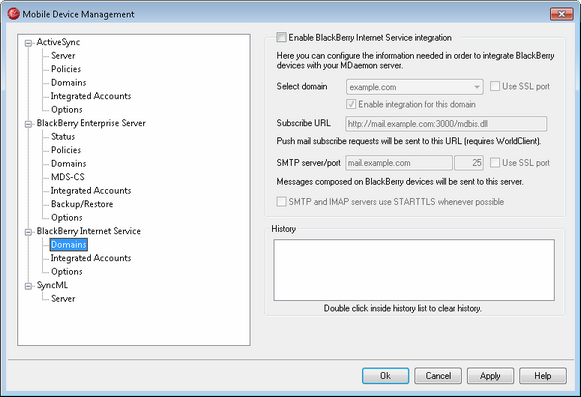Viewport: 581px width, 397px height.
Task: Click the Subscribe URL input field
Action: coord(446,124)
